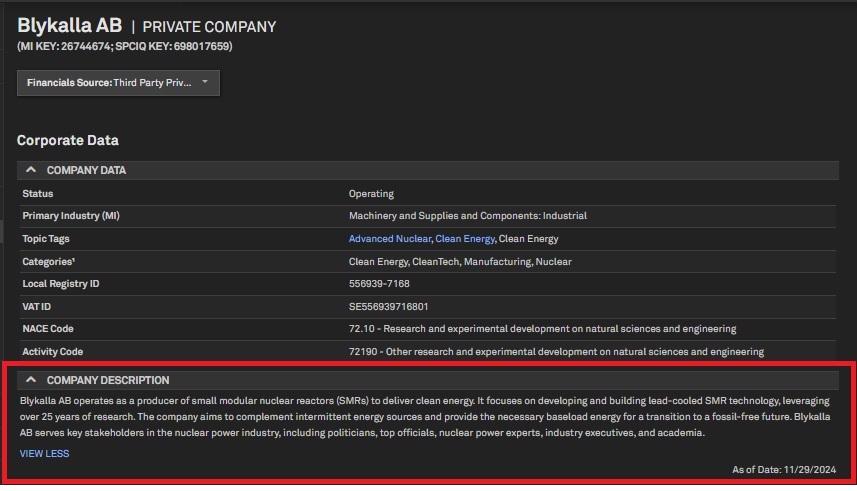Click the COMPANY DATA section header title
This screenshot has height=491, width=857.
pos(86,170)
